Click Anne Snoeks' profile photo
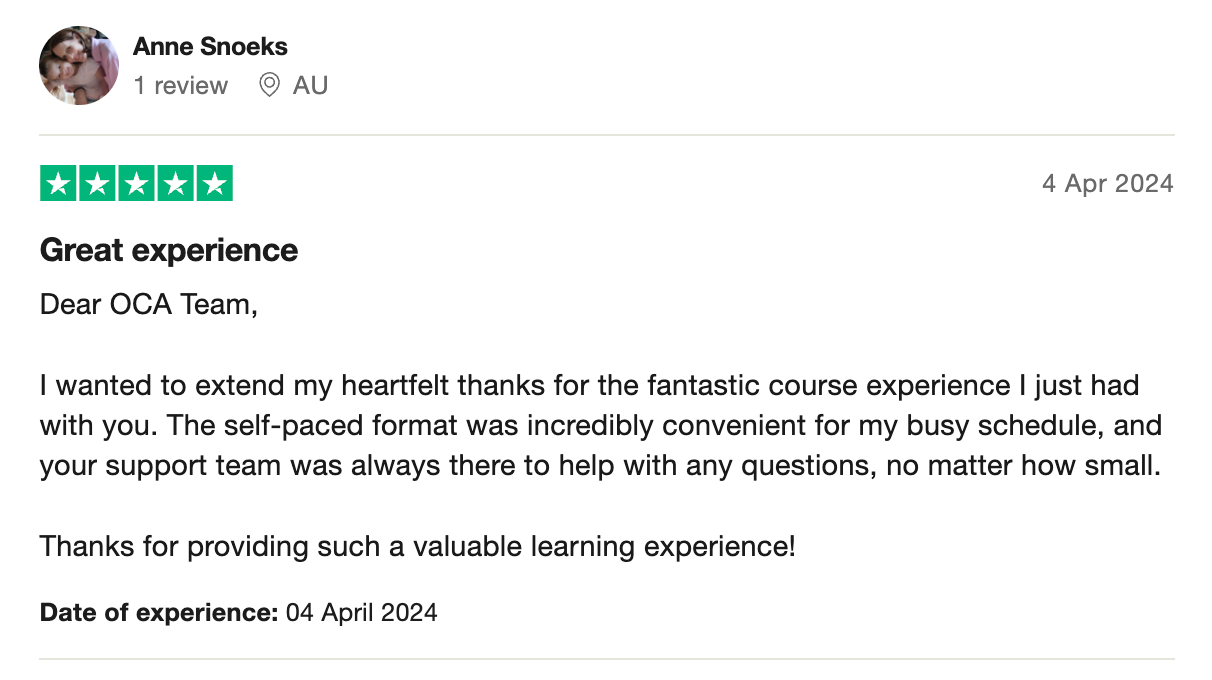The width and height of the screenshot is (1212, 680). tap(79, 65)
